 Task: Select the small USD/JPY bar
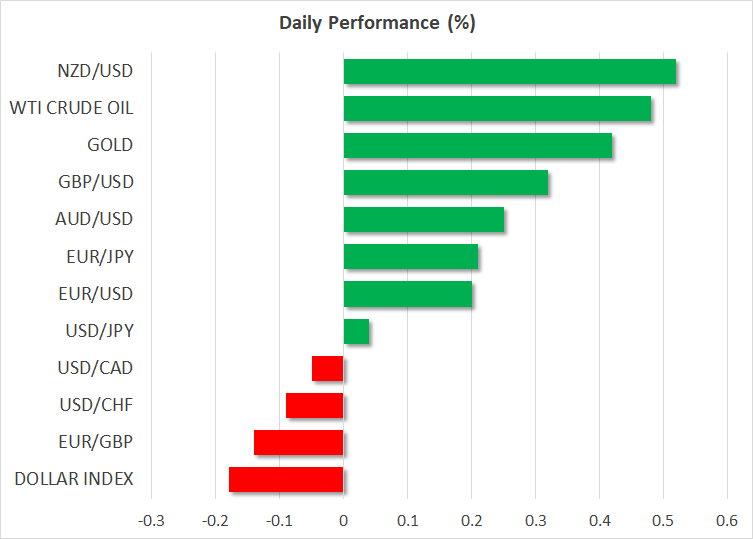point(356,331)
